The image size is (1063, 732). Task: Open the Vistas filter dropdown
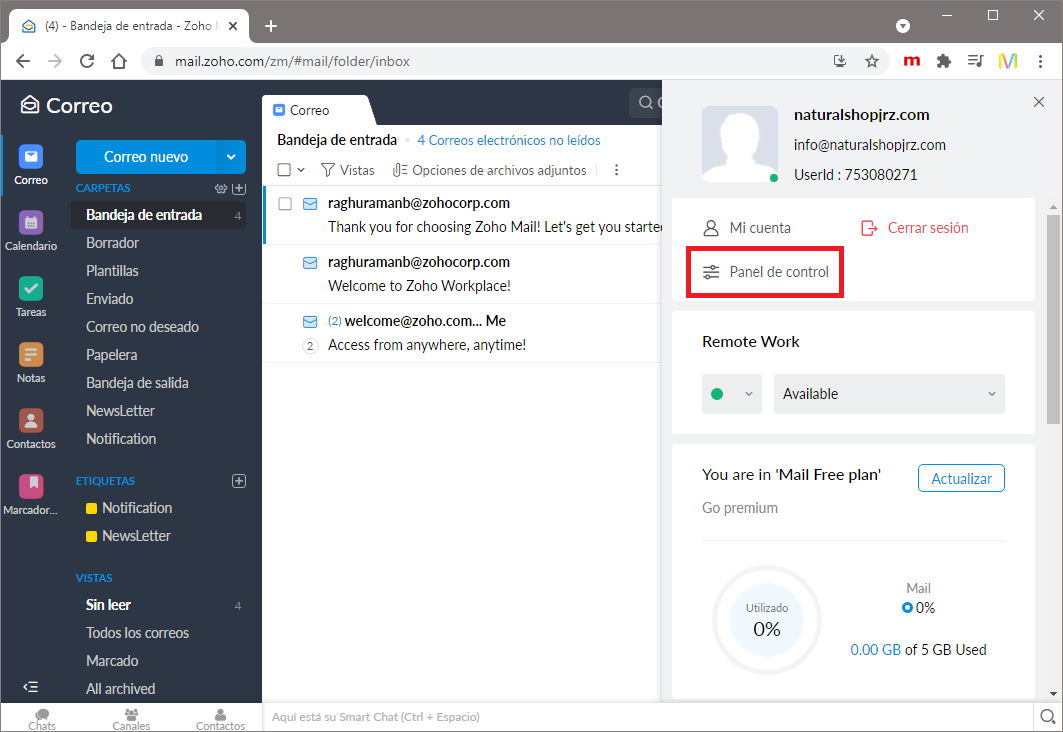pos(347,170)
